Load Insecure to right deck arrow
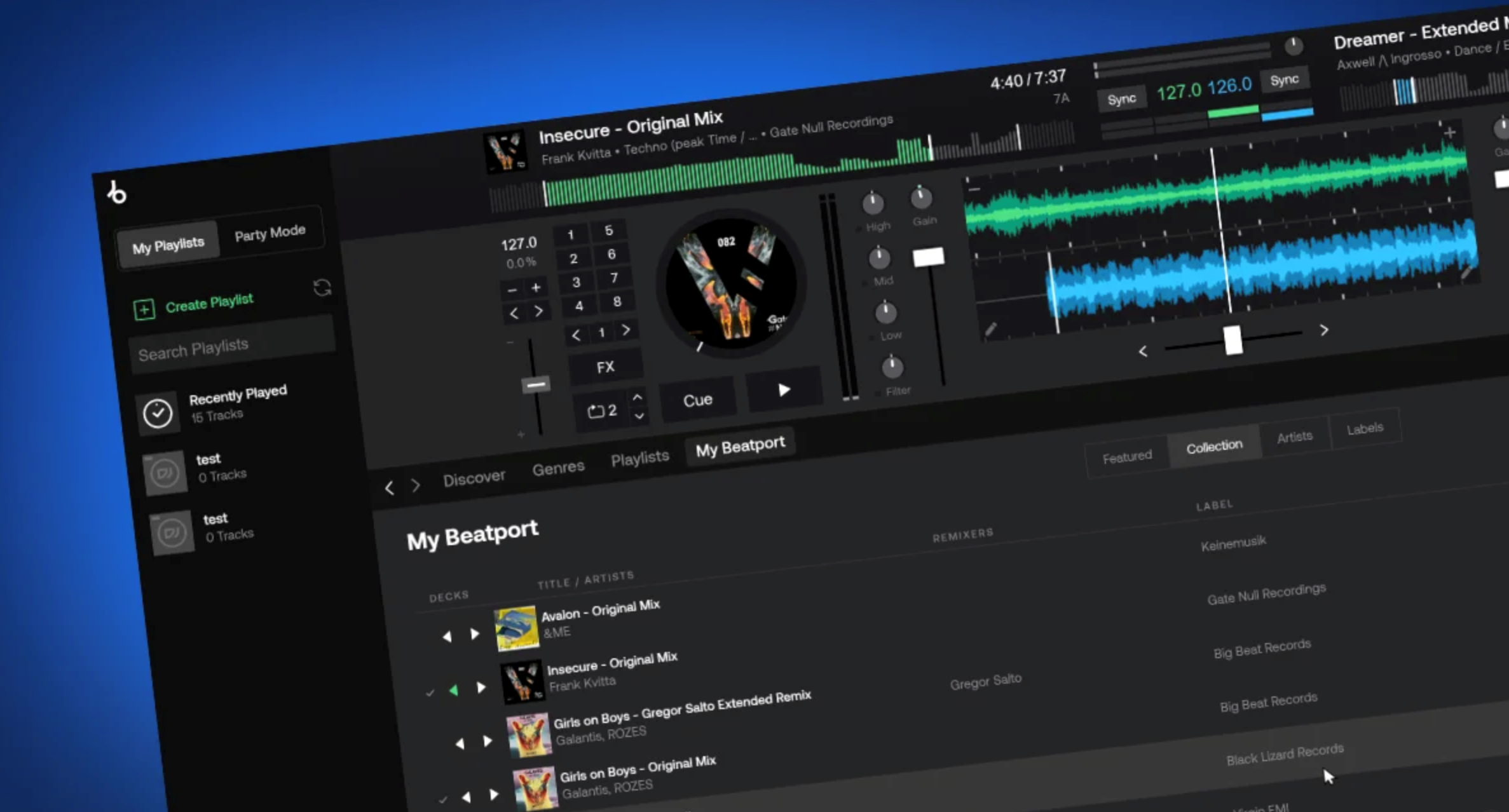 [x=481, y=687]
